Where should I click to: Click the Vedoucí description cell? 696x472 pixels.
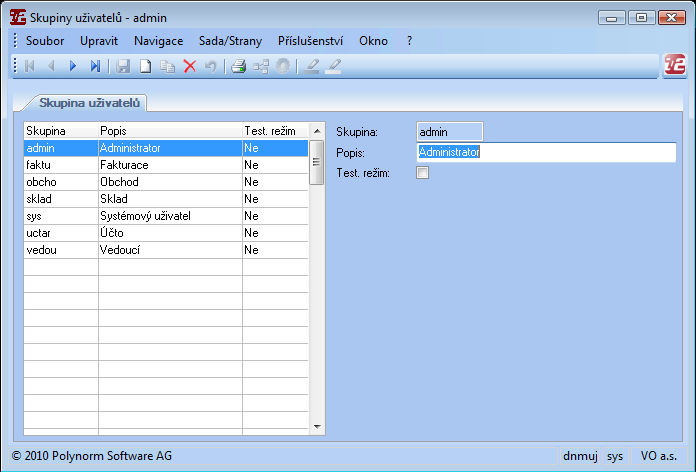point(170,250)
